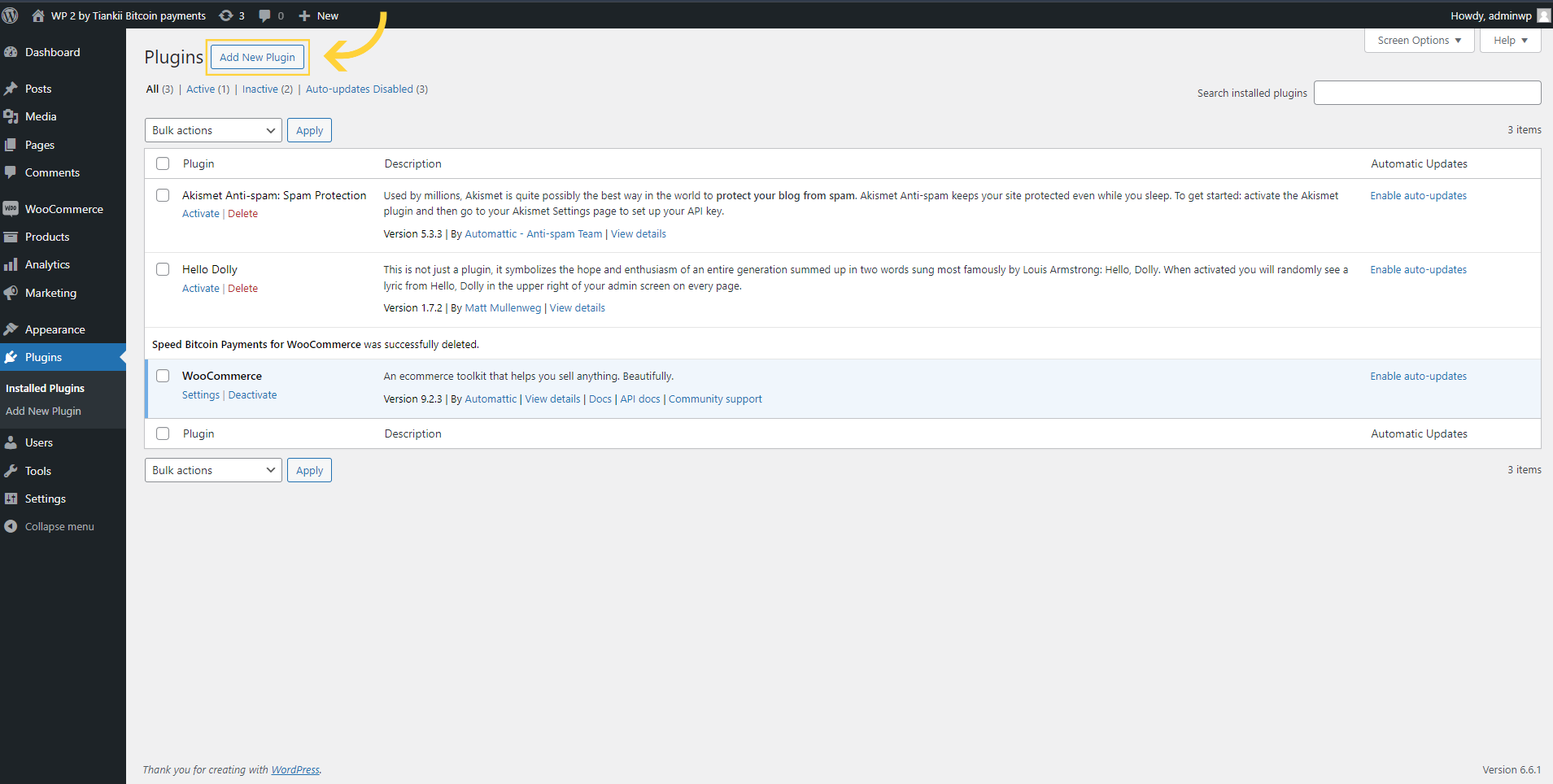Enable auto-updates for Akismet

click(x=1418, y=195)
